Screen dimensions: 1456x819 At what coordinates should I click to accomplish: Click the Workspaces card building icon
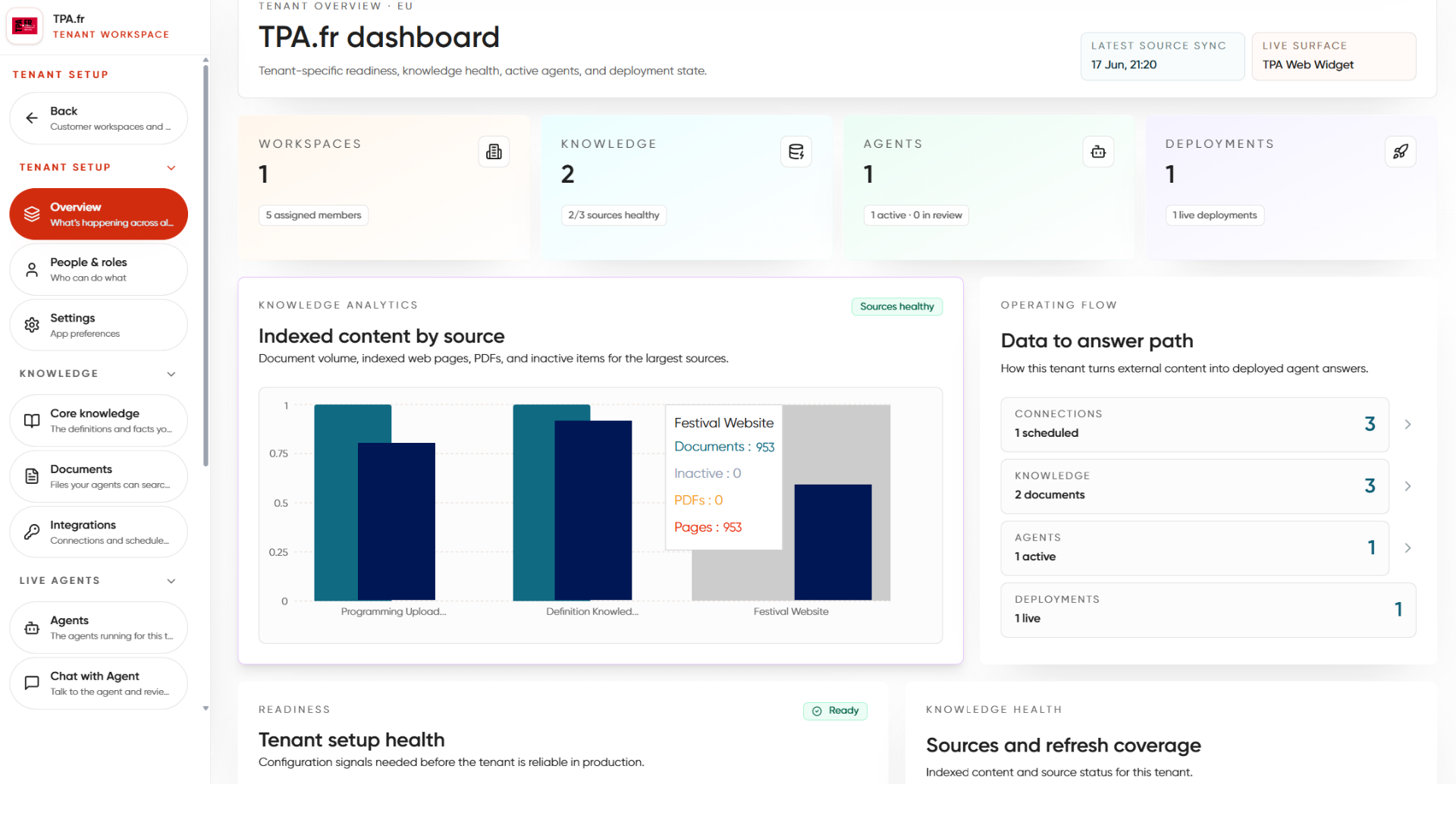pos(494,152)
